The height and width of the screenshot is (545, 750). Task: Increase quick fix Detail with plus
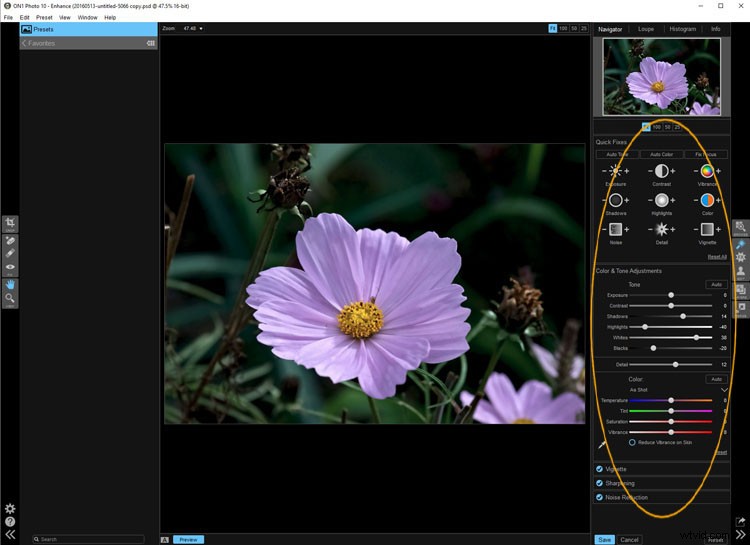pos(673,230)
